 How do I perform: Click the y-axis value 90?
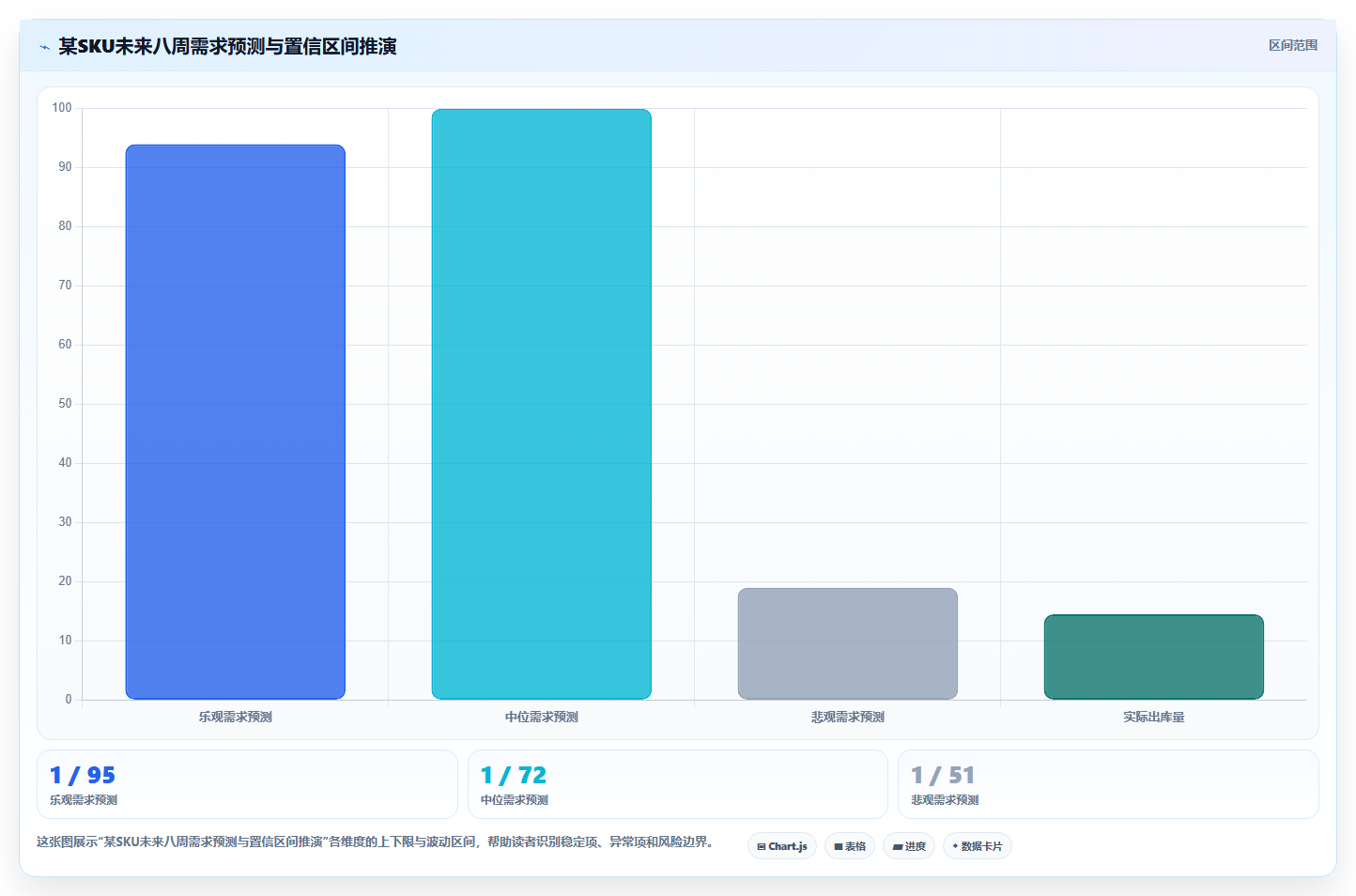(x=65, y=167)
